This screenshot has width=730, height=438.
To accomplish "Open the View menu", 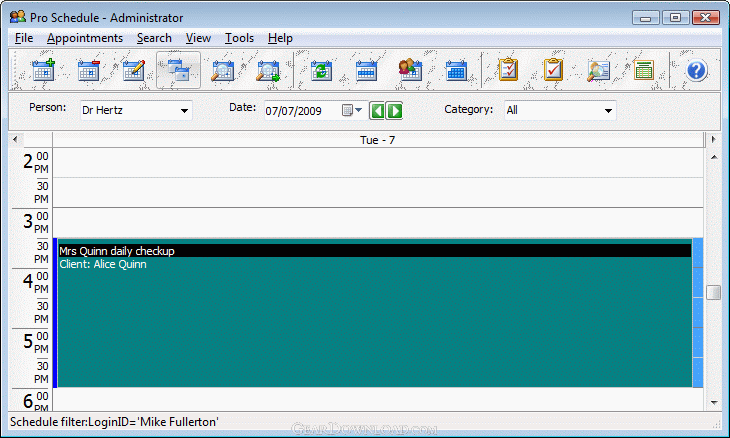I will (198, 38).
